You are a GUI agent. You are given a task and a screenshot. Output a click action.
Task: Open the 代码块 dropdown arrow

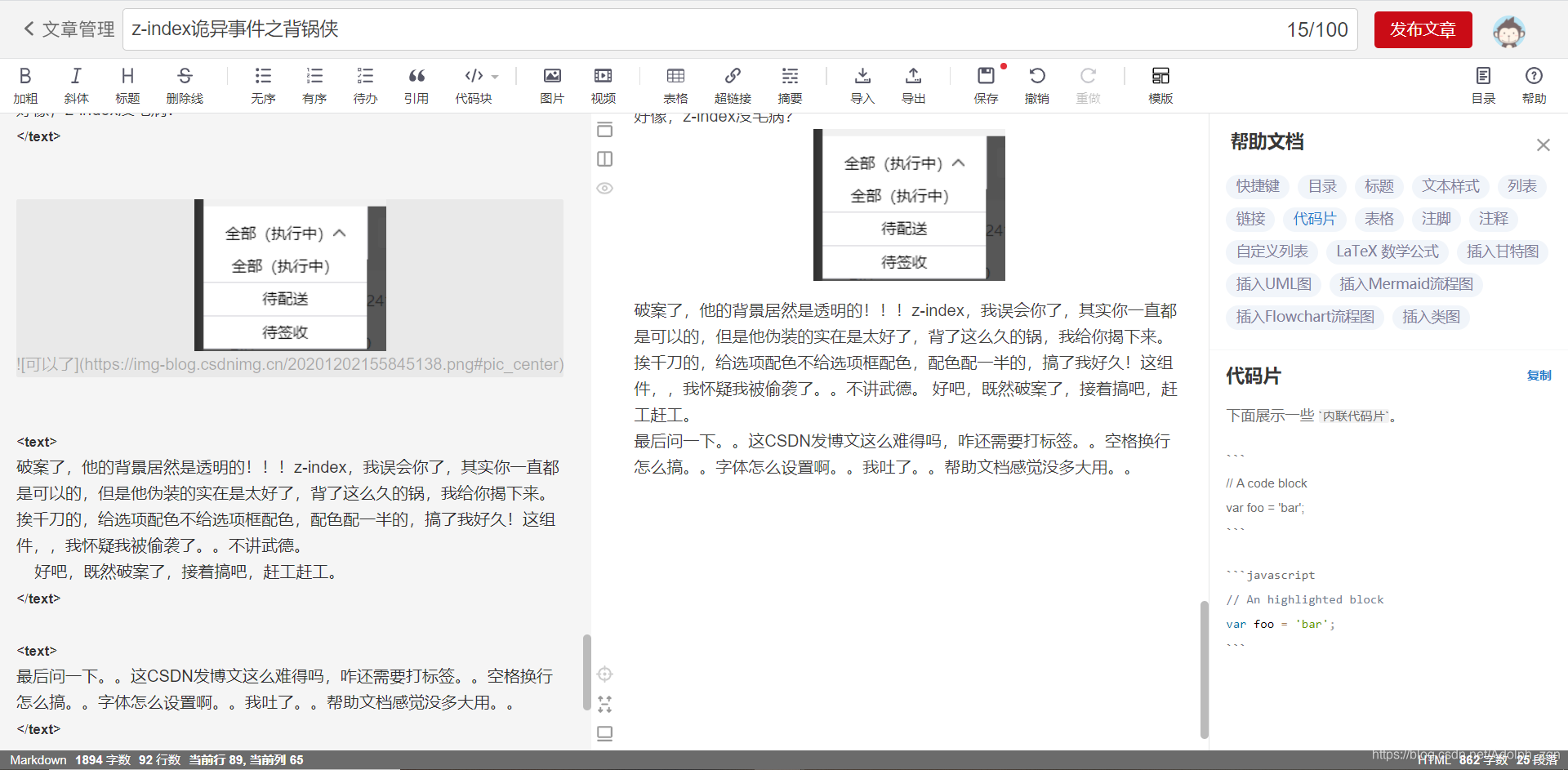pos(498,76)
